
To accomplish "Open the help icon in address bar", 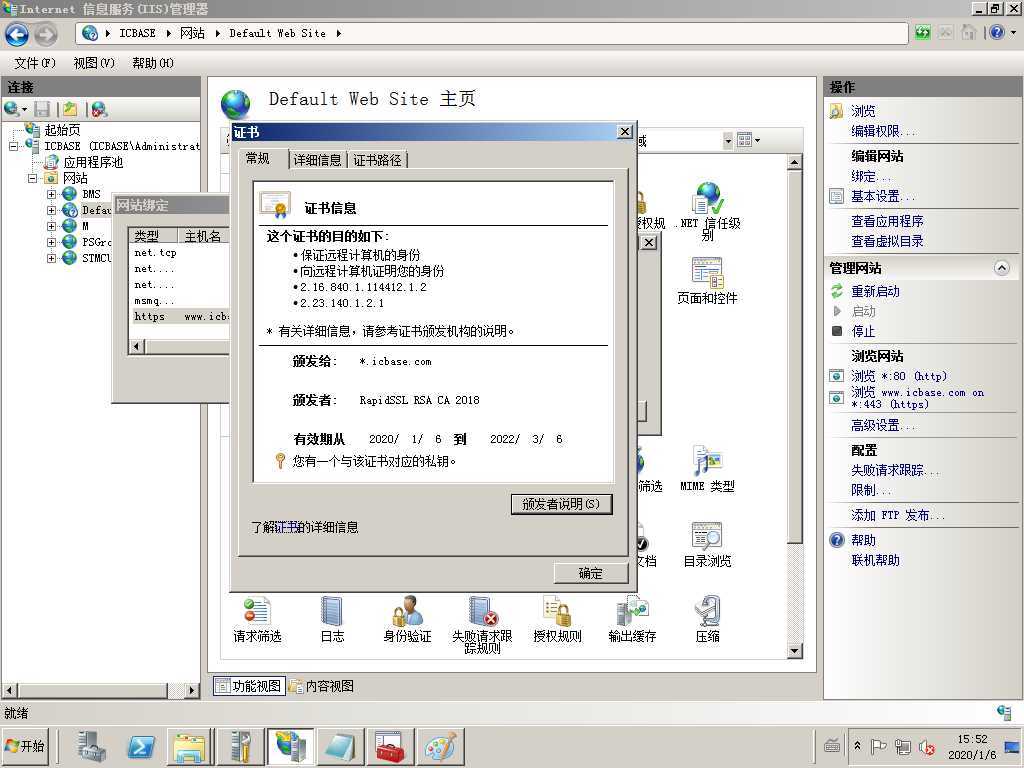I will tap(997, 33).
